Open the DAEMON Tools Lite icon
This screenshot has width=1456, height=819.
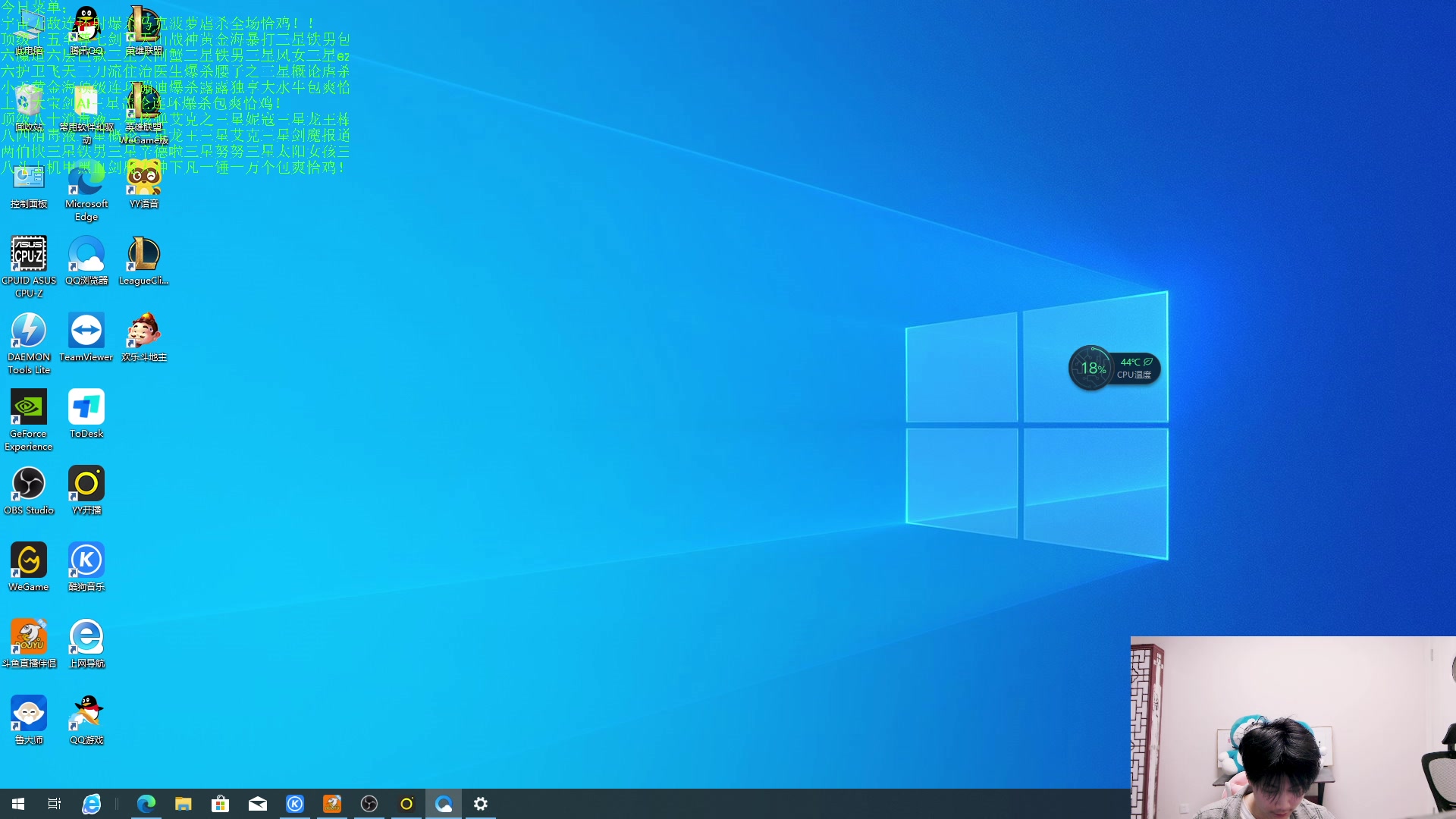[x=29, y=331]
